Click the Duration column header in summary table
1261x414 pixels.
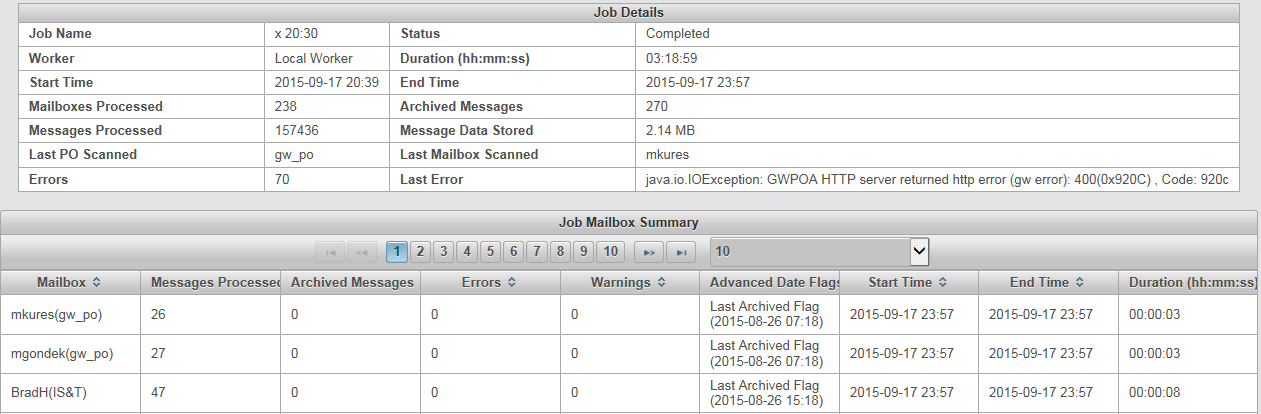point(1188,283)
